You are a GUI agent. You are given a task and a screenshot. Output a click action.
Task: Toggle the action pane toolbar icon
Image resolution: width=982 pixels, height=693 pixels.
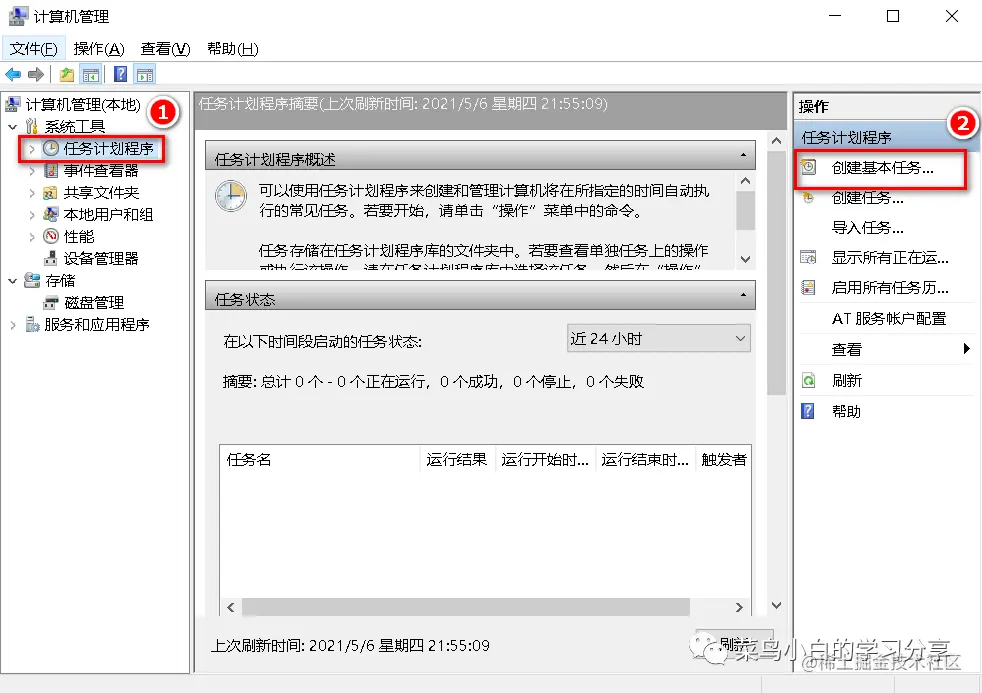145,74
